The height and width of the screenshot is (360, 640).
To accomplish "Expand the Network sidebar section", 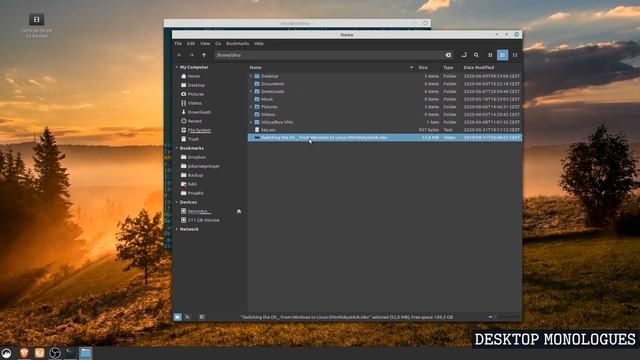I will (177, 229).
